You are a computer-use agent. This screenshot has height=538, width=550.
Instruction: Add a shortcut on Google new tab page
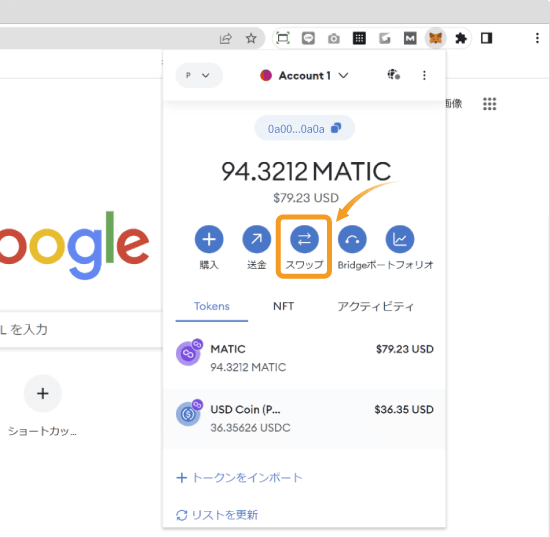(43, 394)
